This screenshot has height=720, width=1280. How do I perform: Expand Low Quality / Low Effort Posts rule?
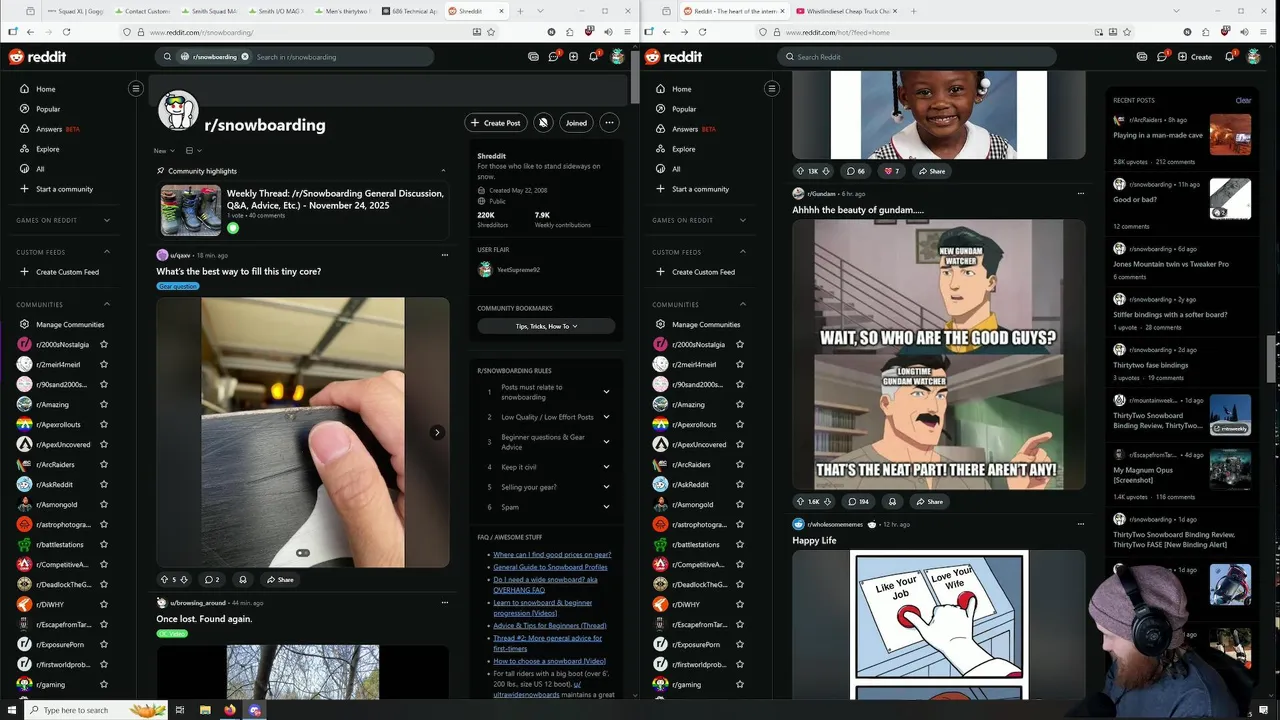(x=606, y=417)
